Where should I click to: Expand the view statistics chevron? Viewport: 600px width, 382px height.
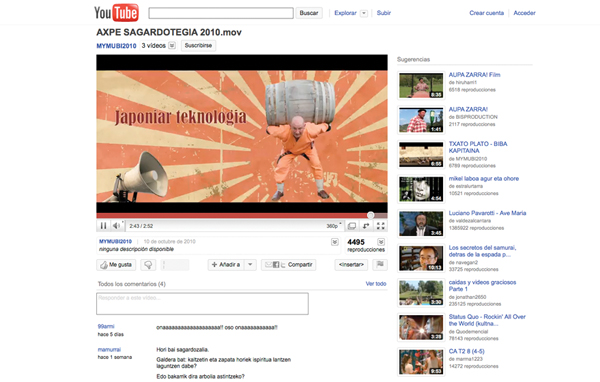click(381, 242)
